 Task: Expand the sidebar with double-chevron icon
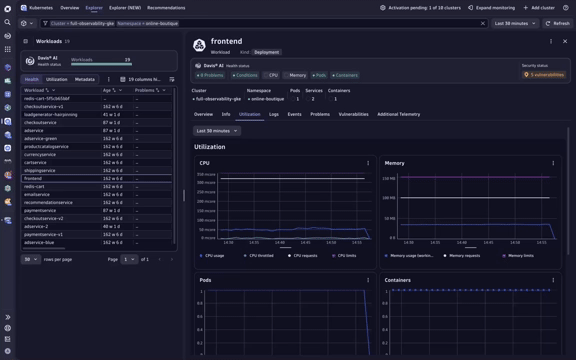(x=8, y=317)
